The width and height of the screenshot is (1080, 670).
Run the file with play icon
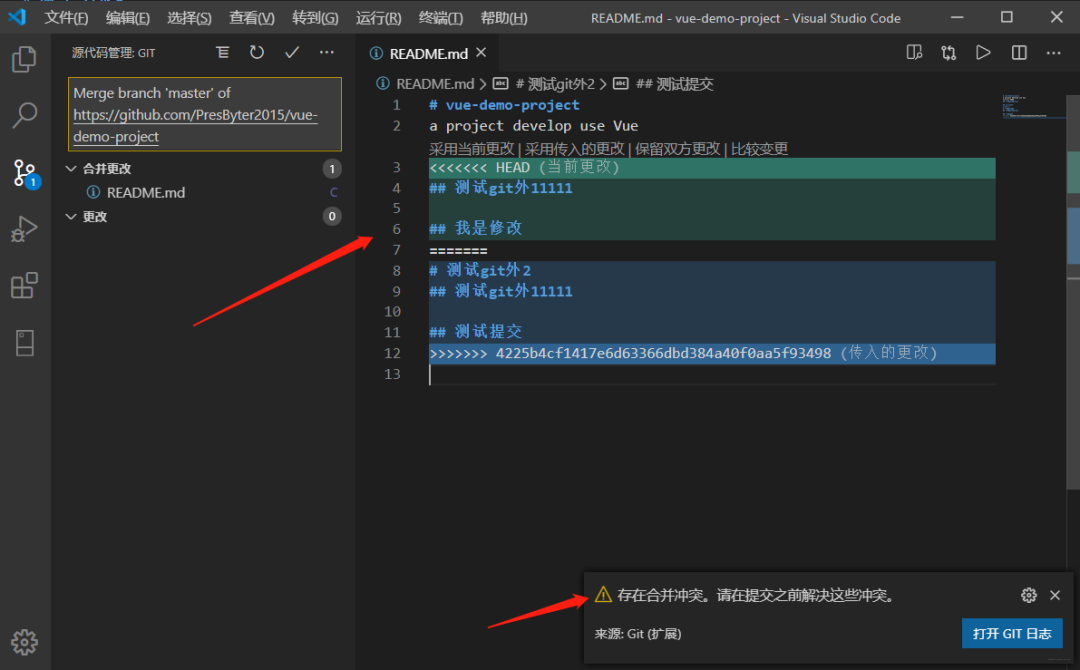point(984,52)
